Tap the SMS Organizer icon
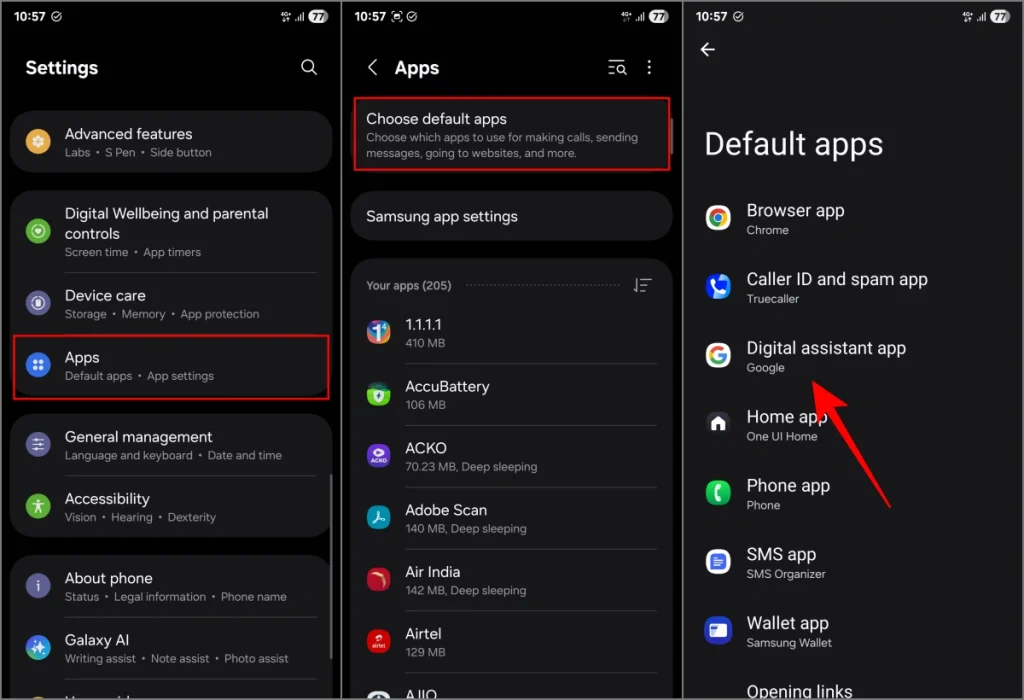1024x700 pixels. coord(718,562)
